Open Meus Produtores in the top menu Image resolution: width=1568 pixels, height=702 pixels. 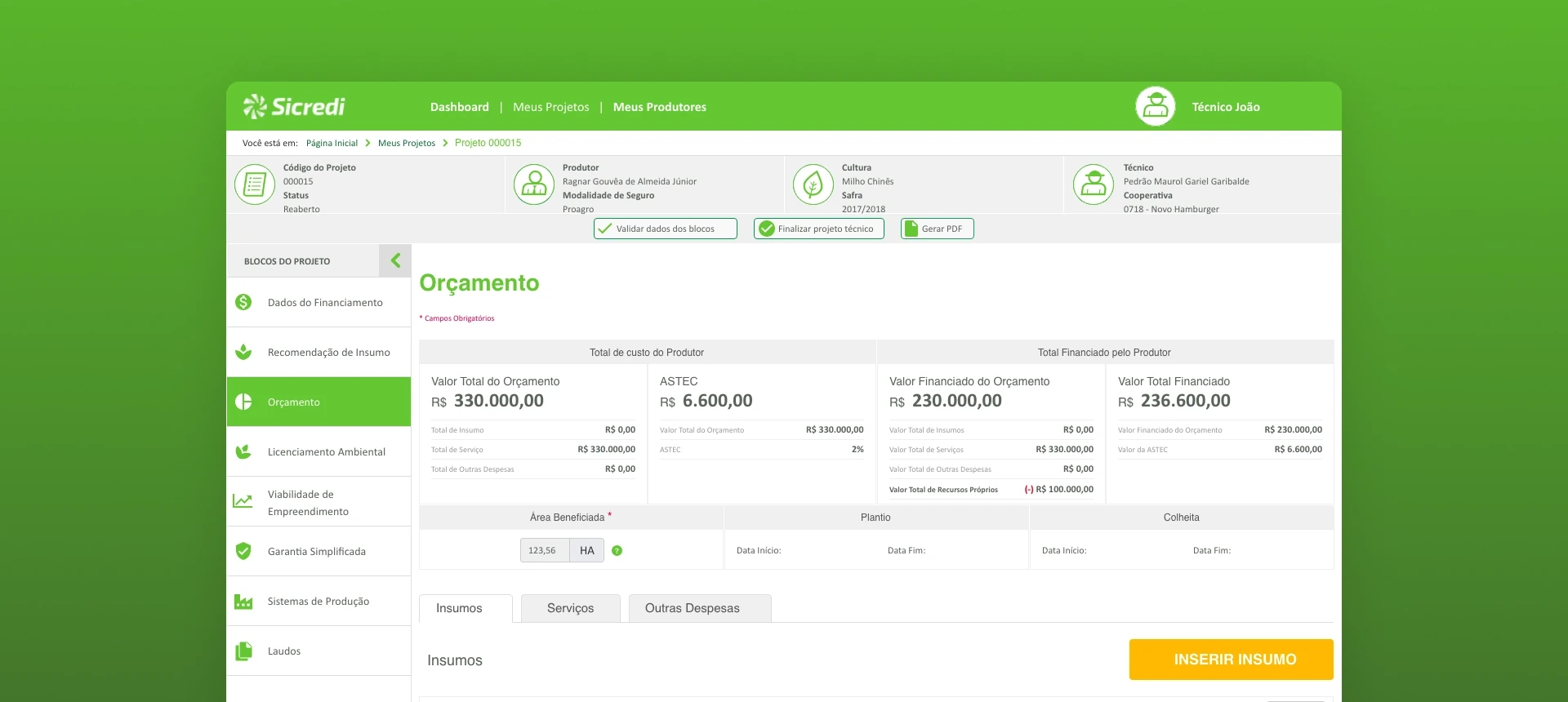click(660, 107)
